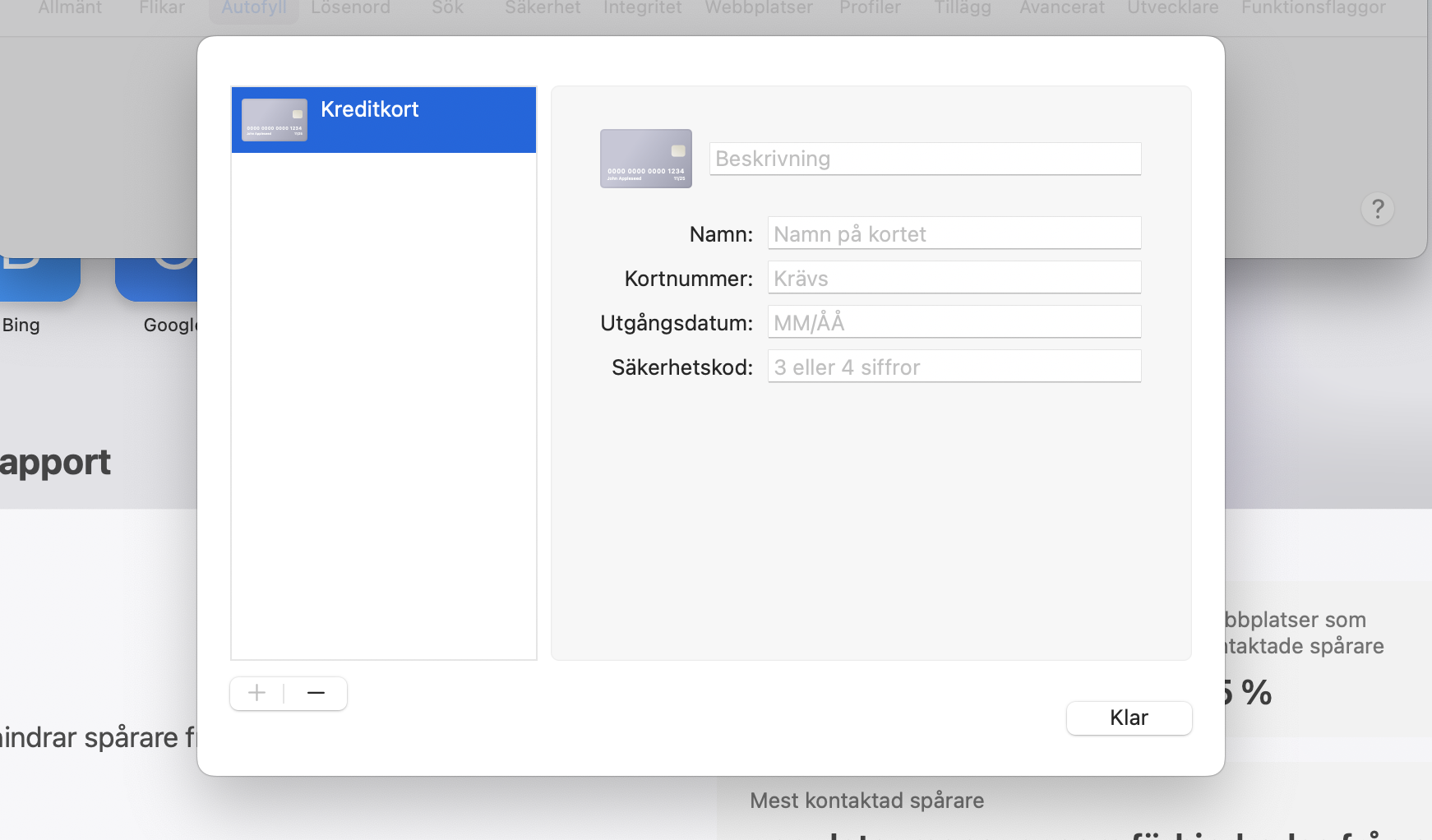Switch to the Sök tab
The height and width of the screenshot is (840, 1432).
click(x=448, y=8)
